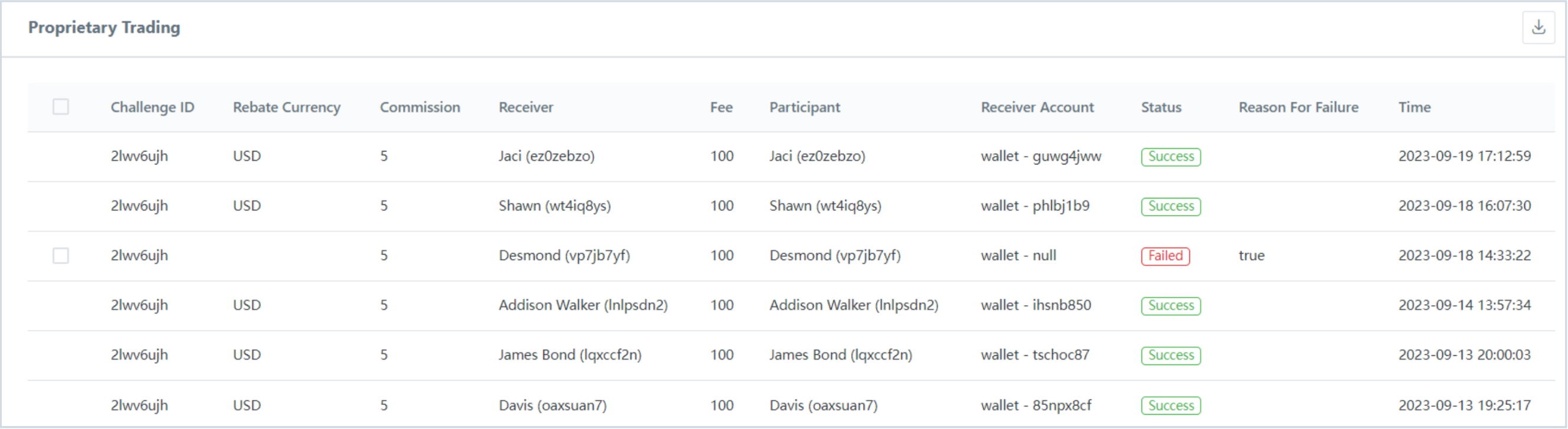
Task: Click Success badge in Shawn row
Action: (x=1170, y=207)
